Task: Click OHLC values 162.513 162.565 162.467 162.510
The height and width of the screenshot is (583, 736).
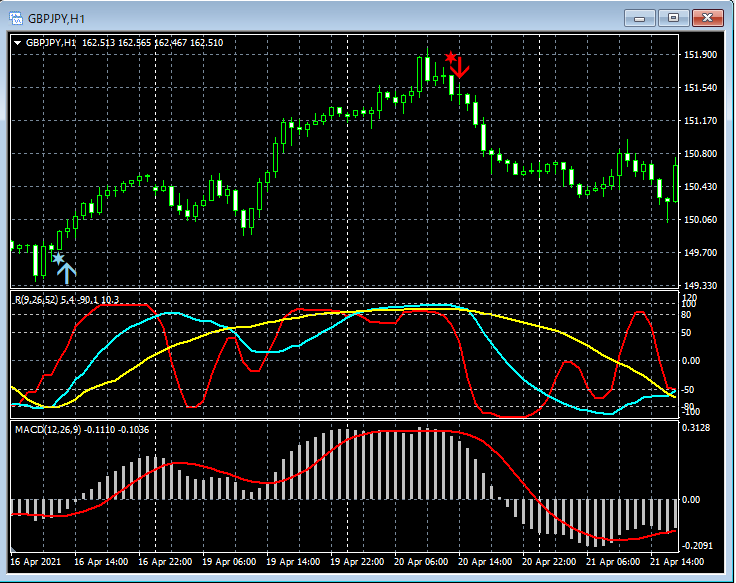Action: 153,43
